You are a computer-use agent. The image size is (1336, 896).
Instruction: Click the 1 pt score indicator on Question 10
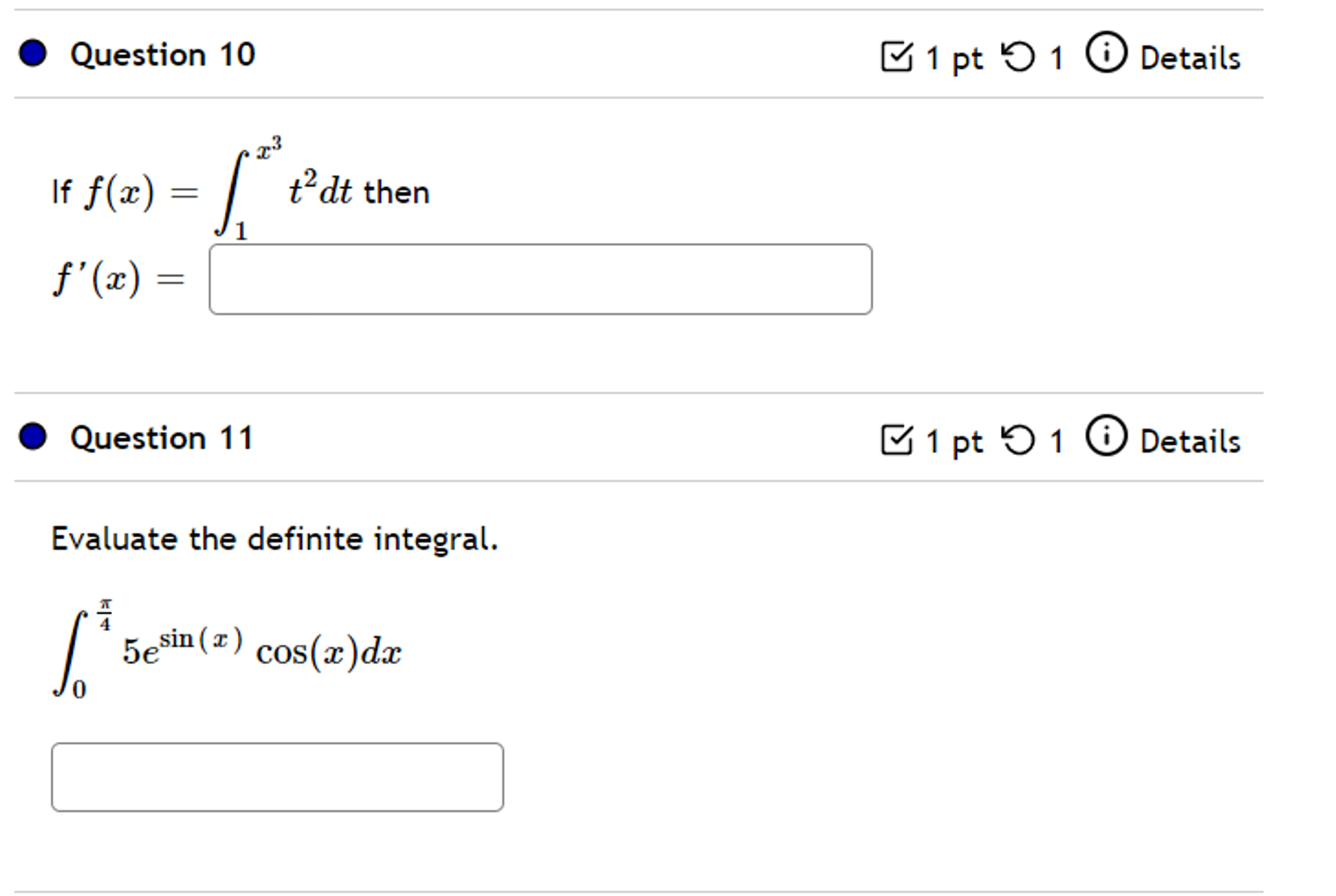click(x=955, y=57)
